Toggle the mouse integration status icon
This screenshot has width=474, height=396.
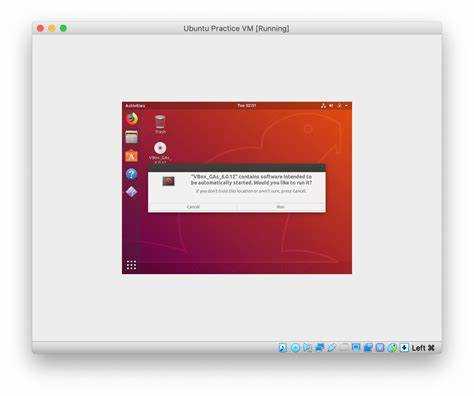pos(393,348)
